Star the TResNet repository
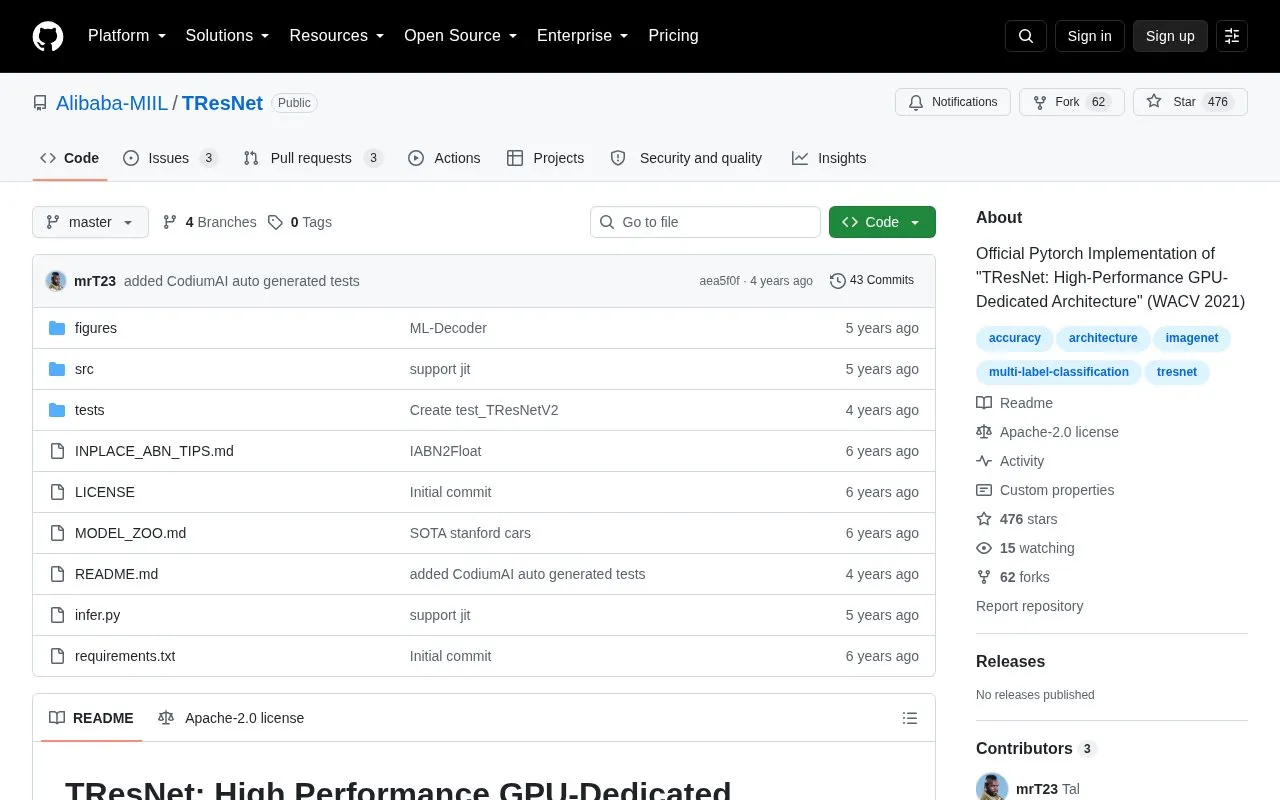Screen dimensions: 1280x800 pyautogui.click(x=1190, y=102)
